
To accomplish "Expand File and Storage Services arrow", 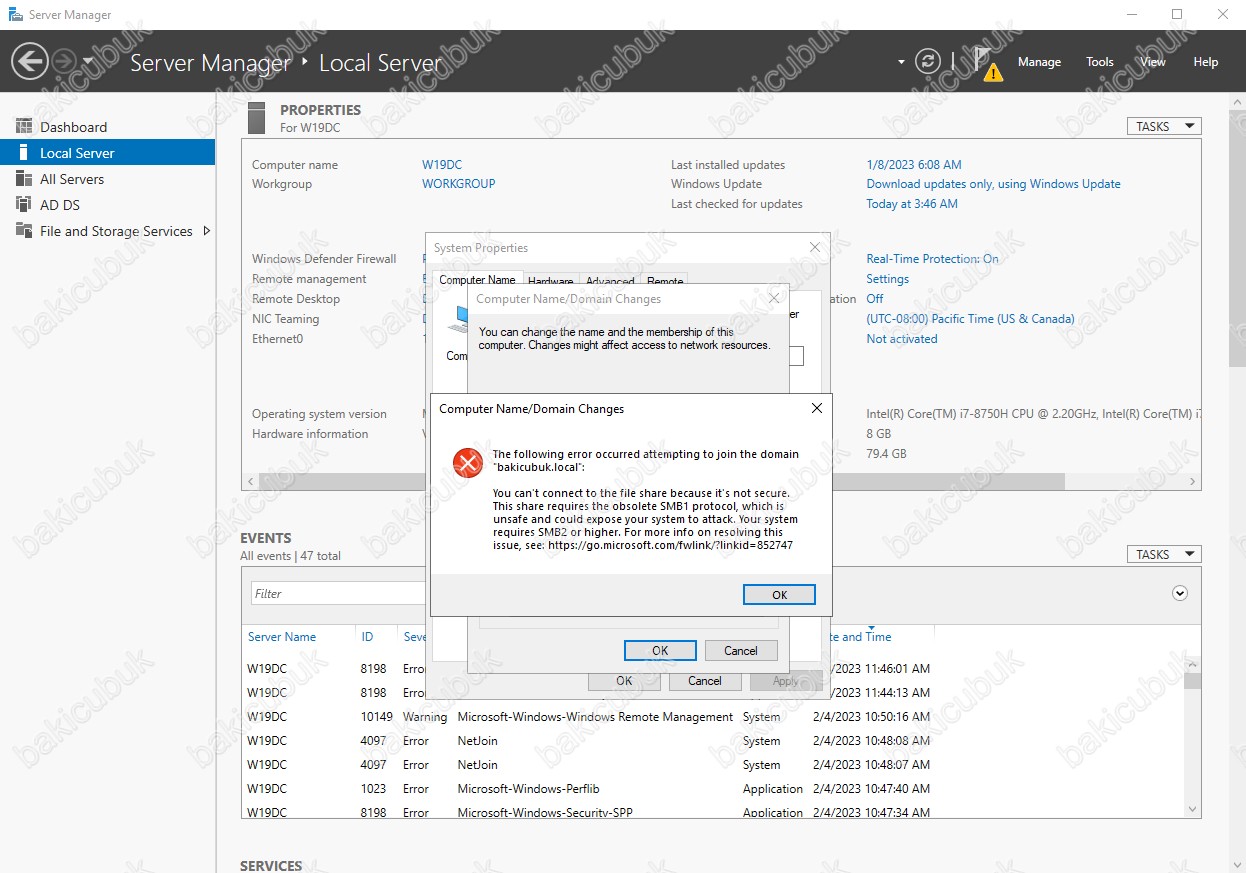I will click(x=207, y=231).
